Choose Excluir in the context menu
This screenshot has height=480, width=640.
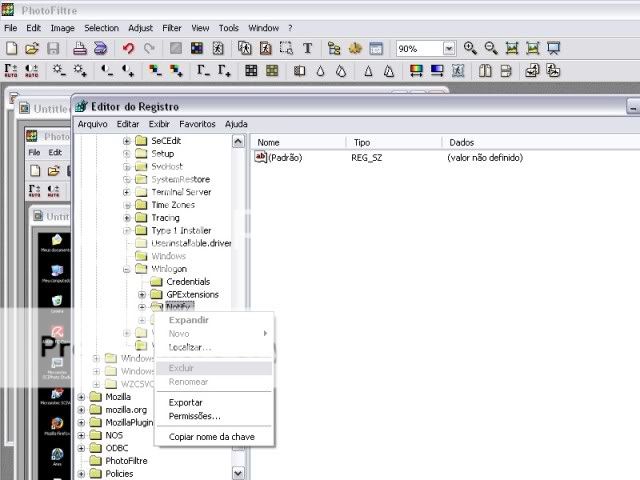214,368
